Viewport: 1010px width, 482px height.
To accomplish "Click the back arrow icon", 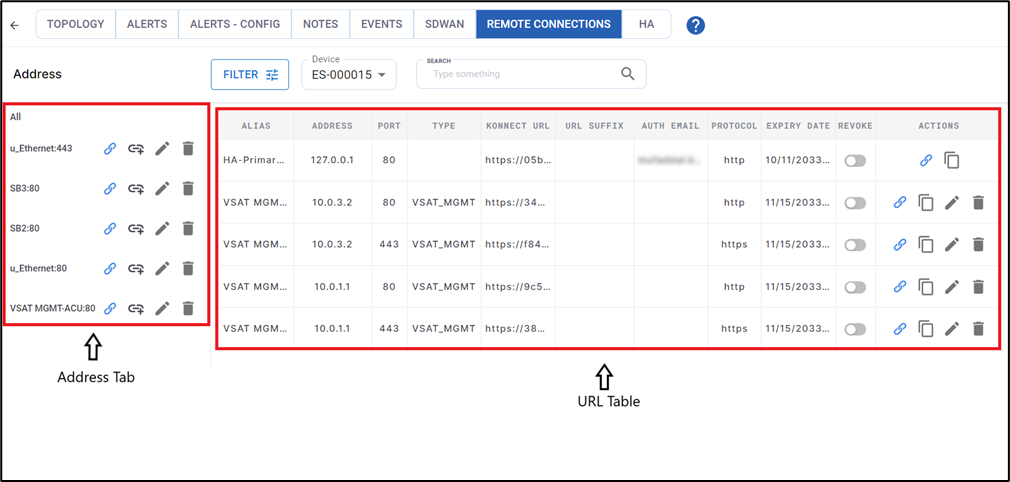I will click(x=14, y=25).
